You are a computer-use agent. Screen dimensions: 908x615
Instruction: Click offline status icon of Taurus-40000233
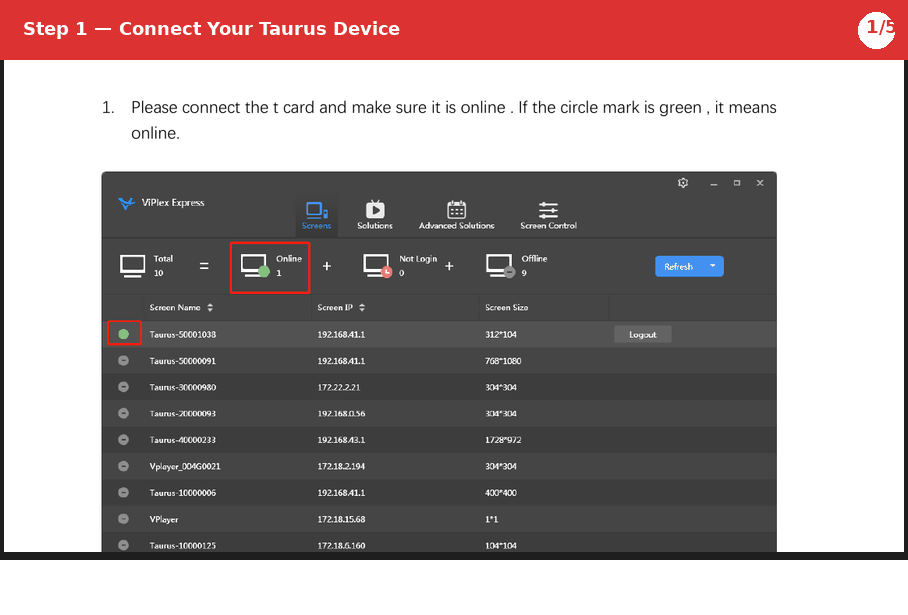123,440
